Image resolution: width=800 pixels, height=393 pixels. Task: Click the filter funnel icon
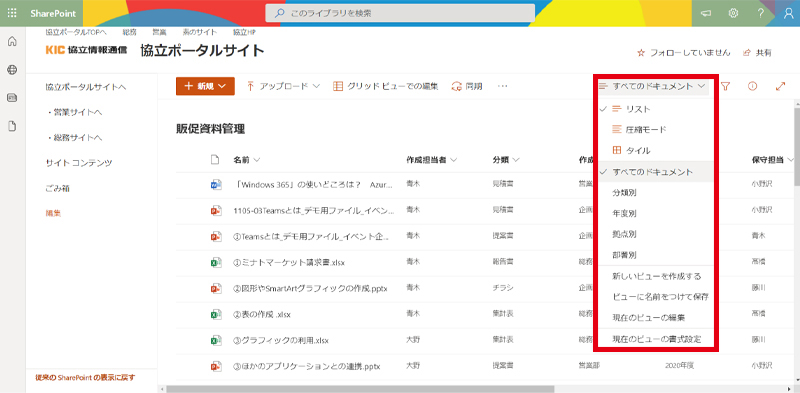(726, 86)
